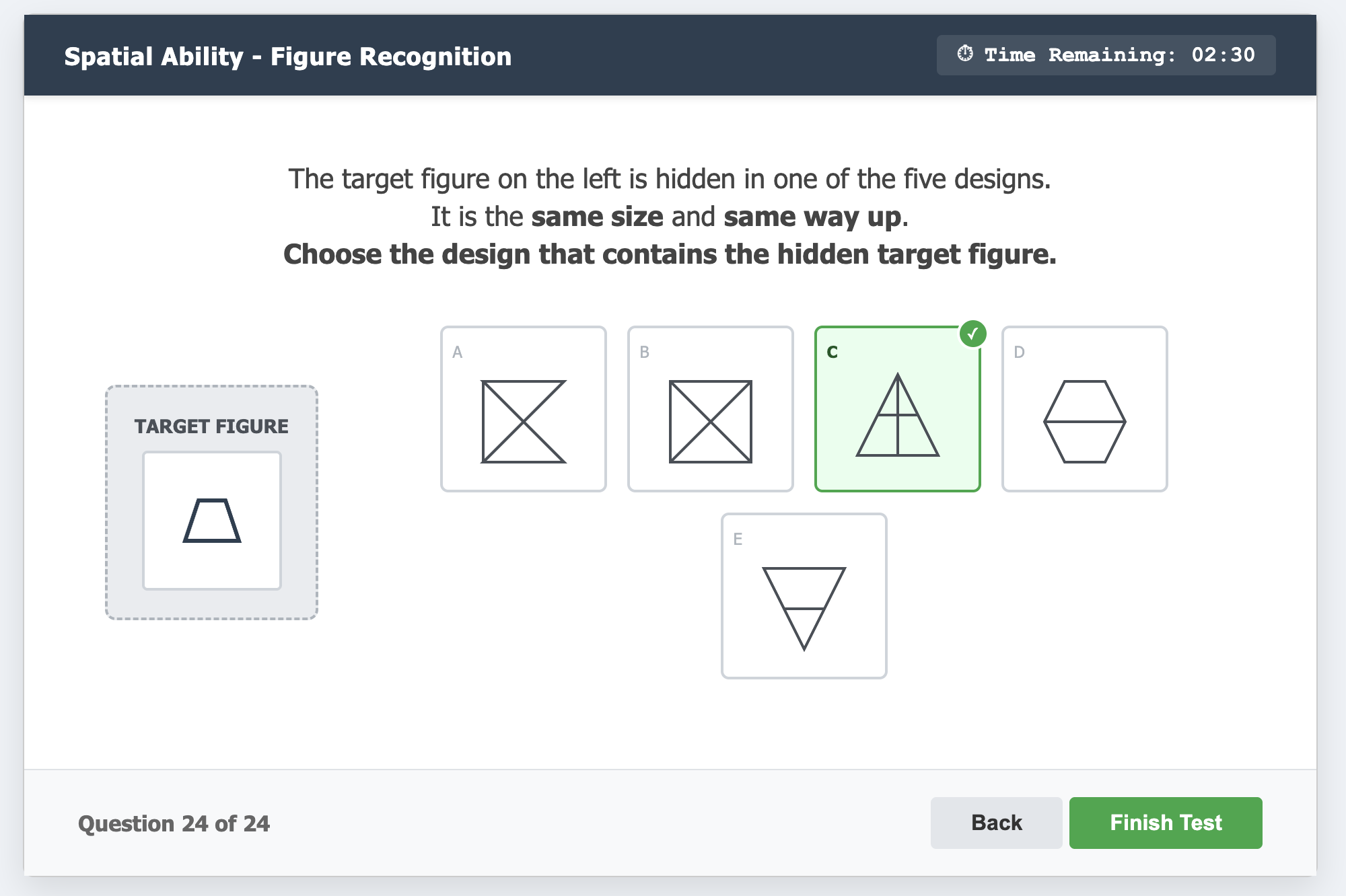Click the divided triangle shape in design C
The image size is (1346, 896).
(x=897, y=417)
